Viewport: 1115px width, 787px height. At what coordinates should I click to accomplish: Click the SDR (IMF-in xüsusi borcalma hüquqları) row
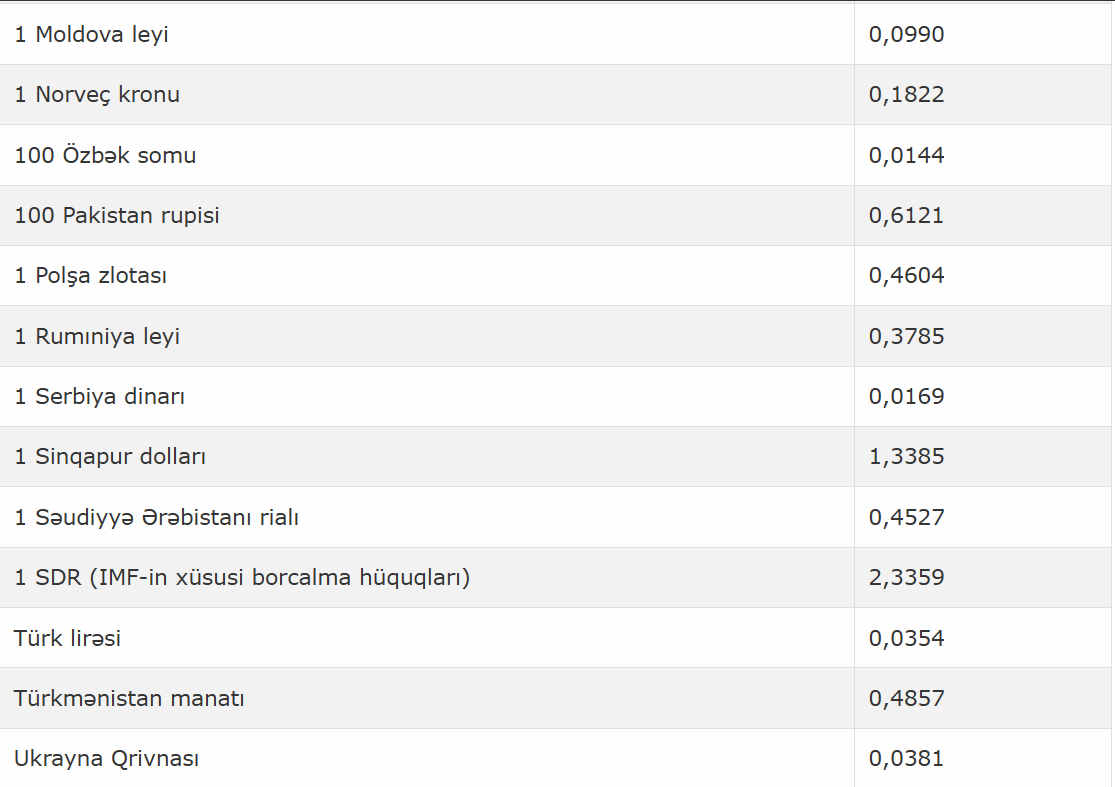point(555,577)
